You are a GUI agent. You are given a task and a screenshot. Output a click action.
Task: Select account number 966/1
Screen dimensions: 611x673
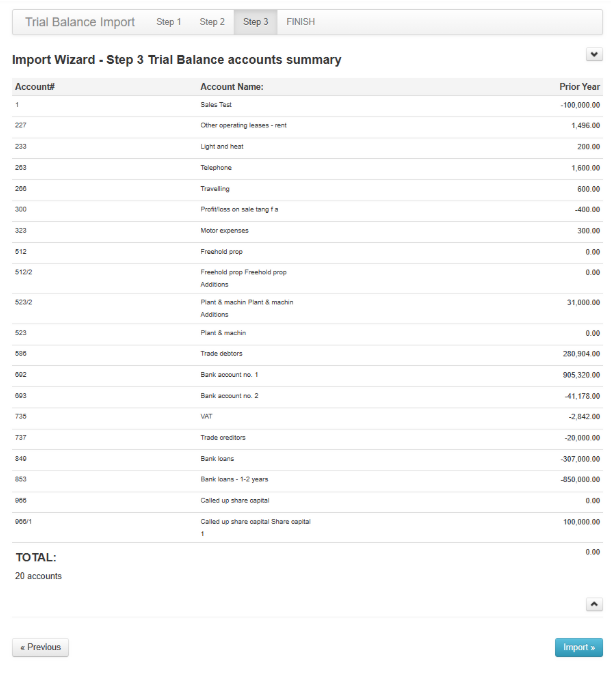pos(25,521)
